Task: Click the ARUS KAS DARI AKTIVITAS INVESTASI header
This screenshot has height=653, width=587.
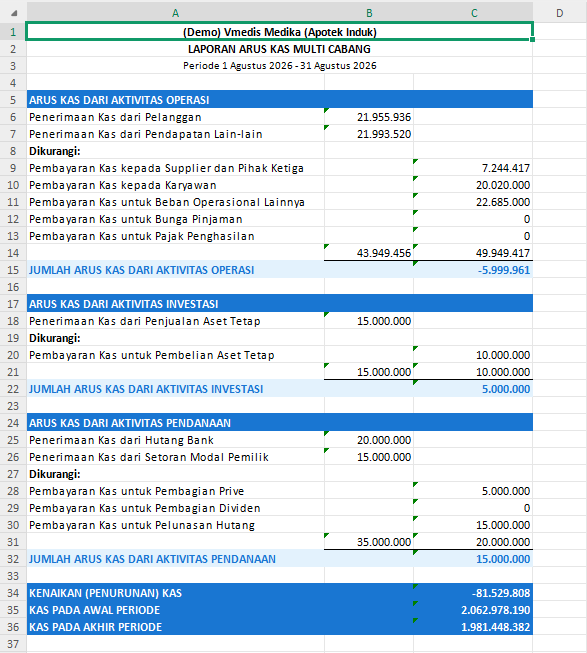Action: pyautogui.click(x=279, y=304)
